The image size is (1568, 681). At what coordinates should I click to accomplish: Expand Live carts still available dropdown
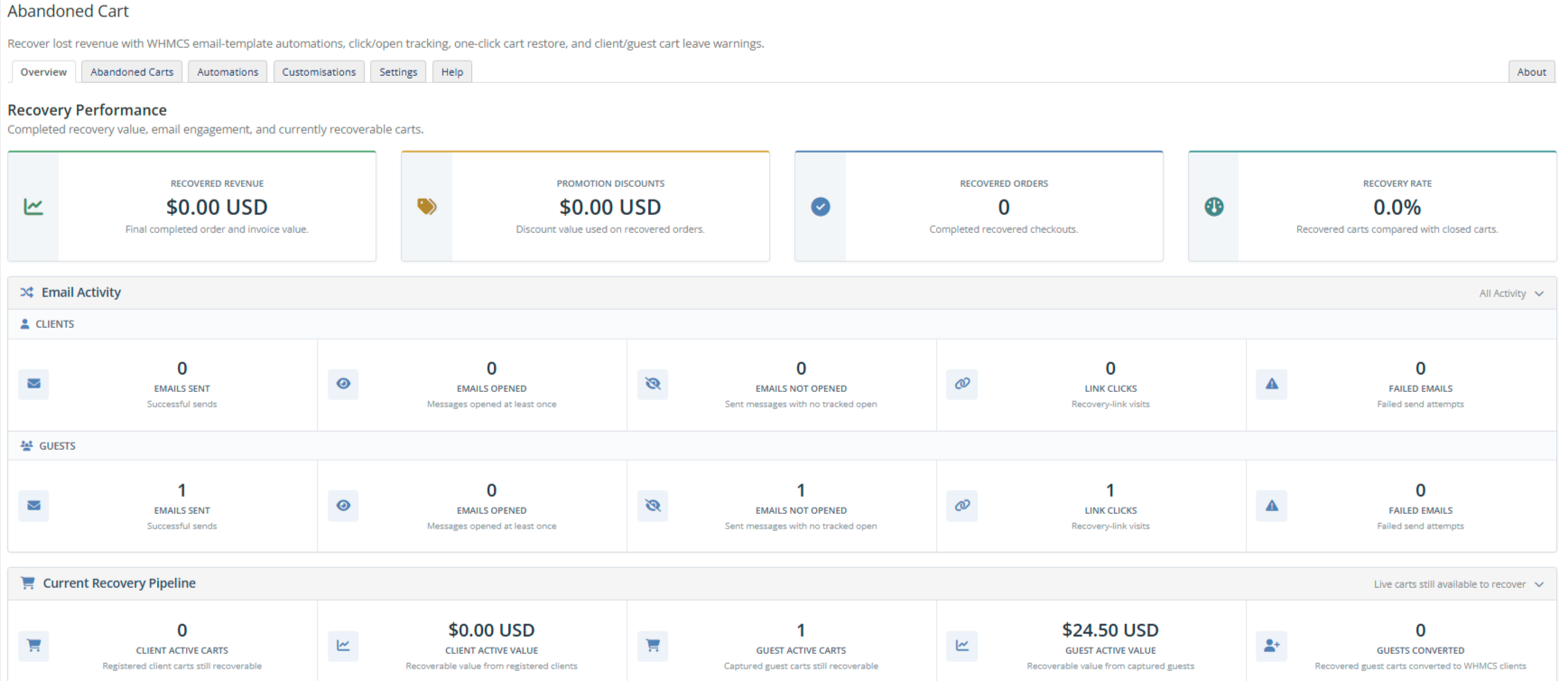(1459, 584)
